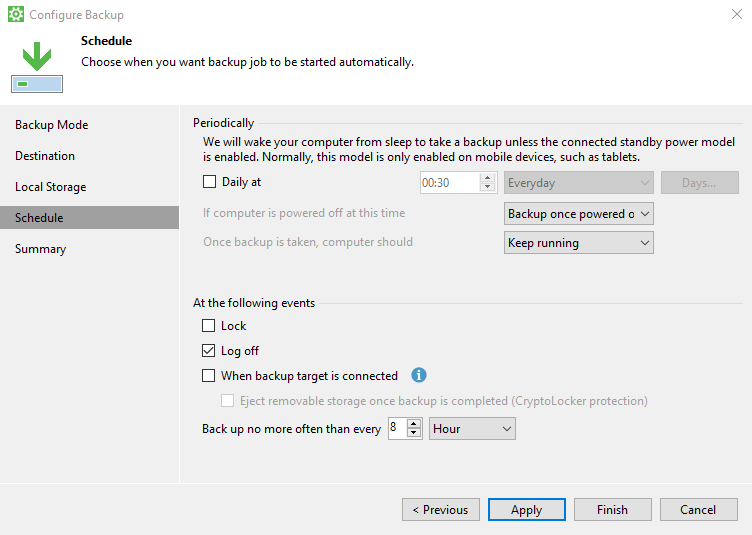Uncheck the Log off checkbox
Image resolution: width=752 pixels, height=535 pixels.
[x=209, y=351]
